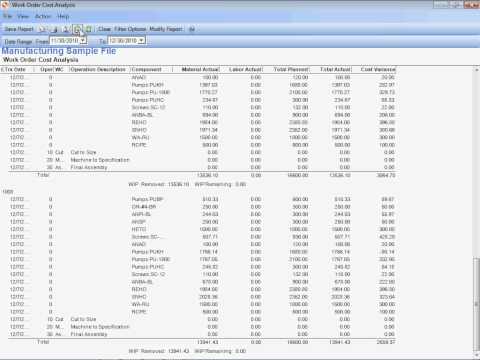Image resolution: width=480 pixels, height=360 pixels.
Task: Click the Pumps:PUBP component cell
Action: click(x=147, y=199)
